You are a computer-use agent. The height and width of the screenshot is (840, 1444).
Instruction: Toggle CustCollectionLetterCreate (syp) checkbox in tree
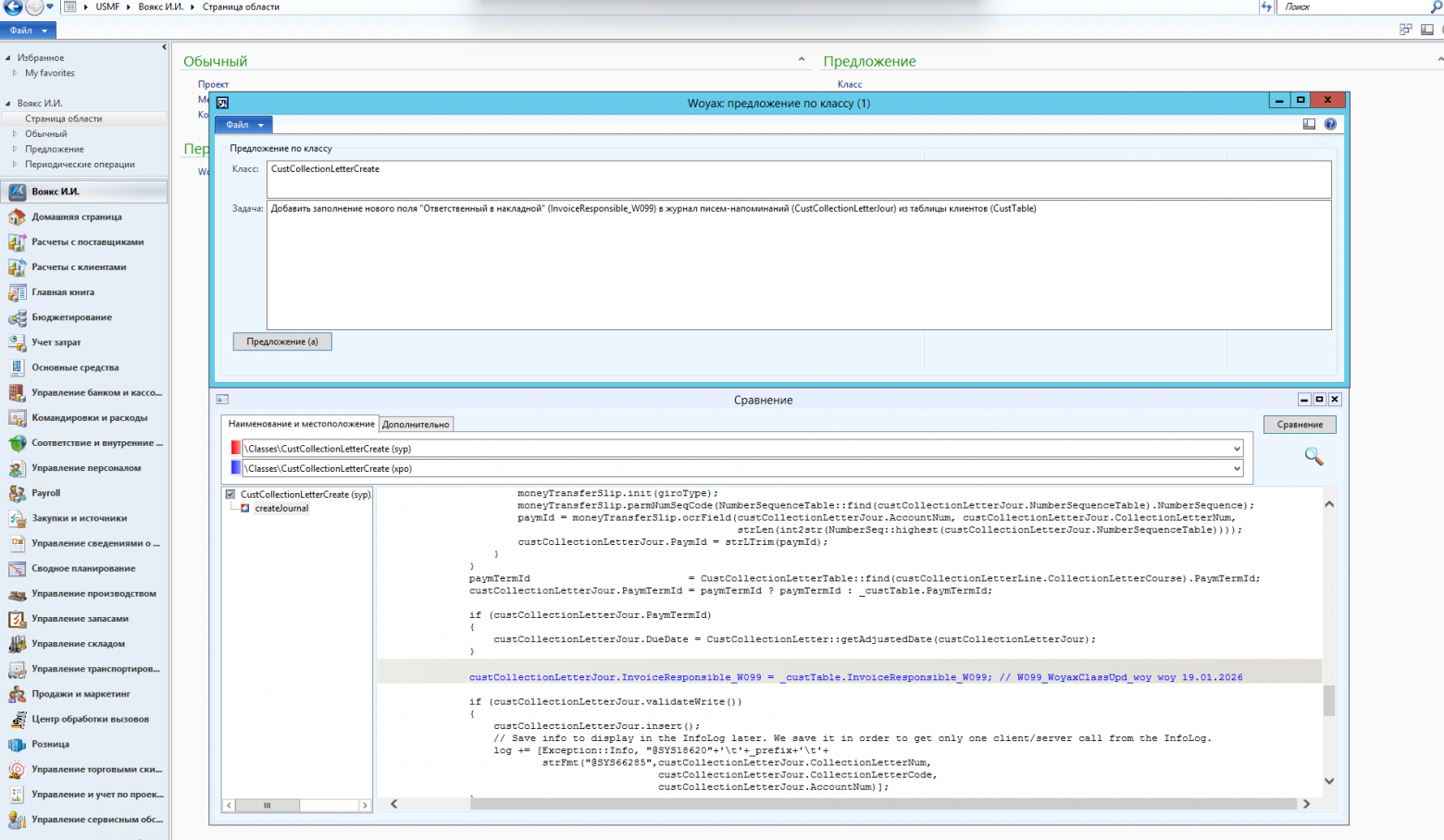click(x=230, y=494)
